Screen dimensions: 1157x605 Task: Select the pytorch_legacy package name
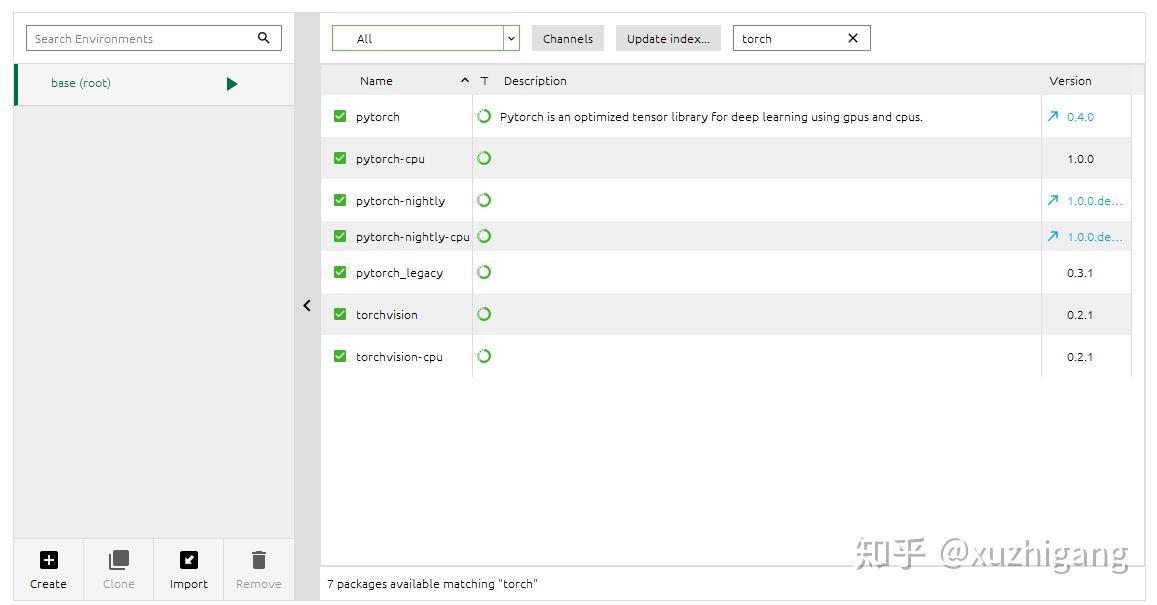(x=399, y=273)
